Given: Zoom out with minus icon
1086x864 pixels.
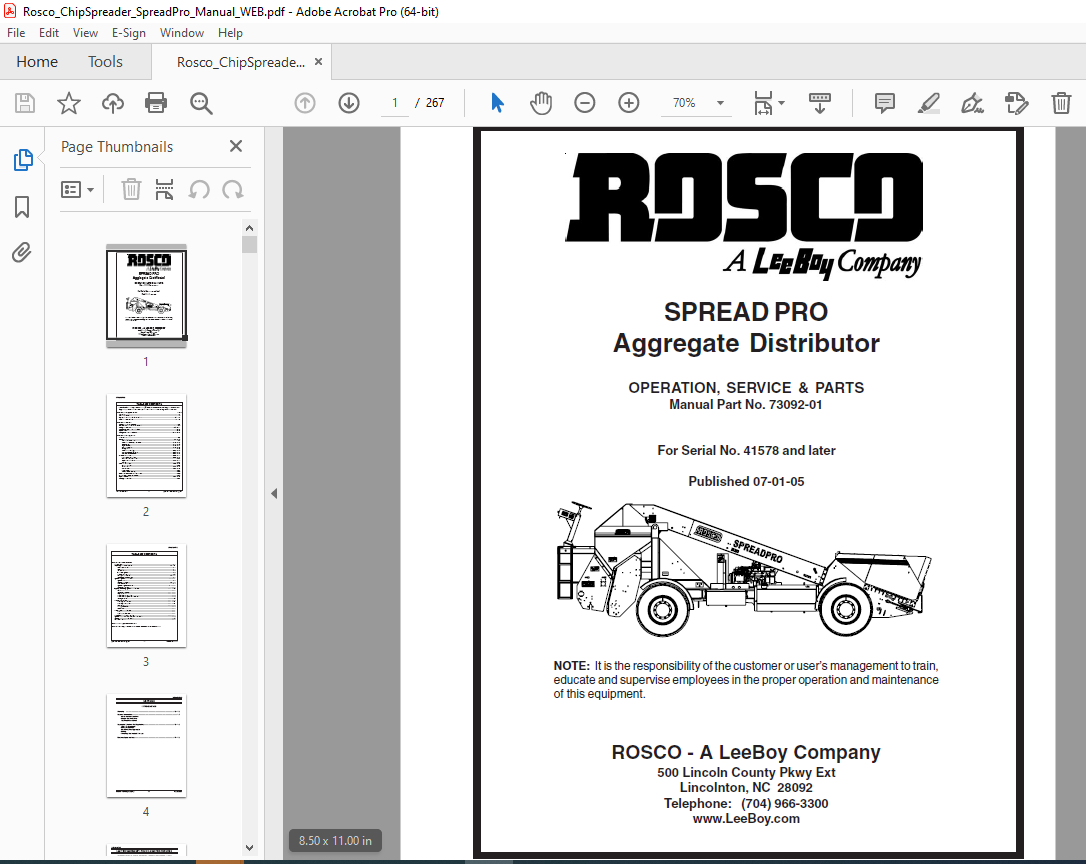Looking at the screenshot, I should (x=585, y=103).
